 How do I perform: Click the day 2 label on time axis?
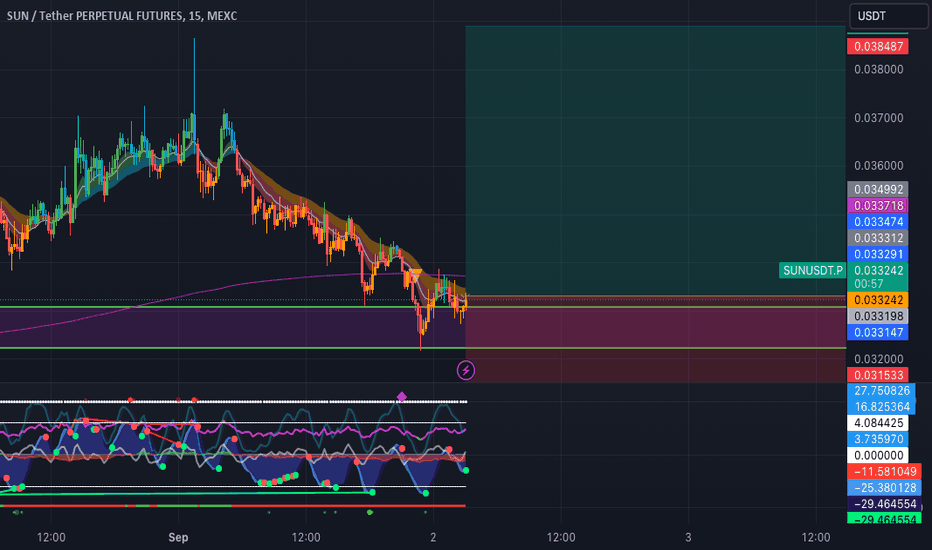433,538
